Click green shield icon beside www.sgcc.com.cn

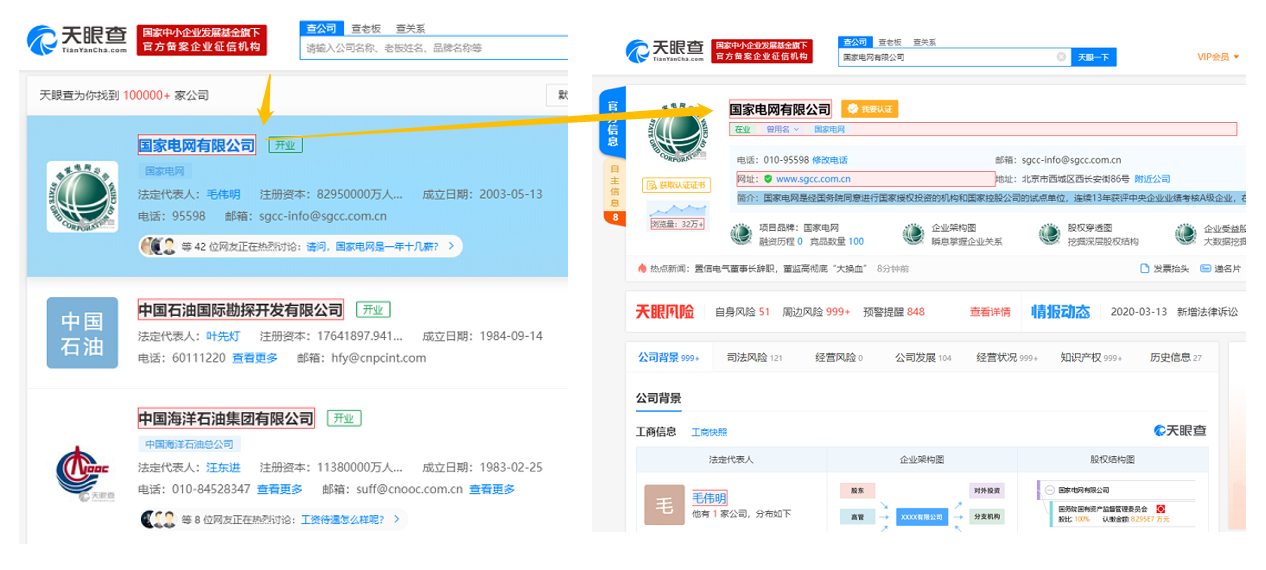click(768, 179)
